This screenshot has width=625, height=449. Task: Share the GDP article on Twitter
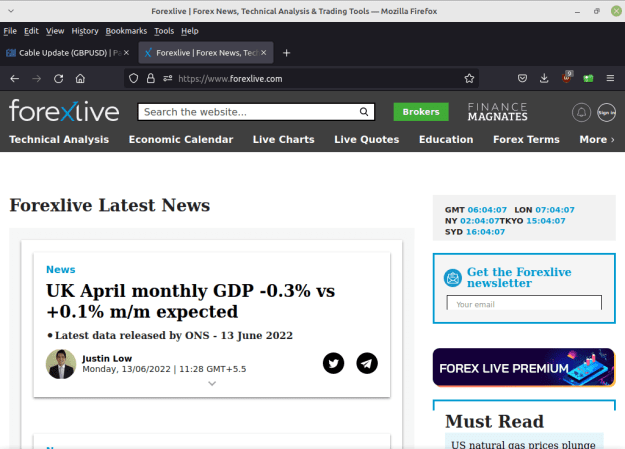pyautogui.click(x=334, y=363)
